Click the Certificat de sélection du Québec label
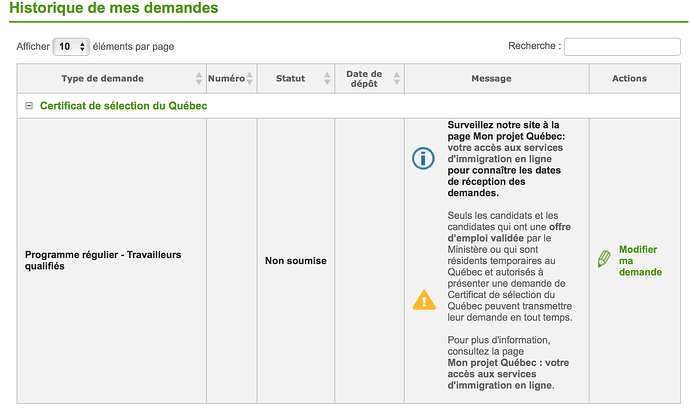The height and width of the screenshot is (409, 690). tap(123, 106)
